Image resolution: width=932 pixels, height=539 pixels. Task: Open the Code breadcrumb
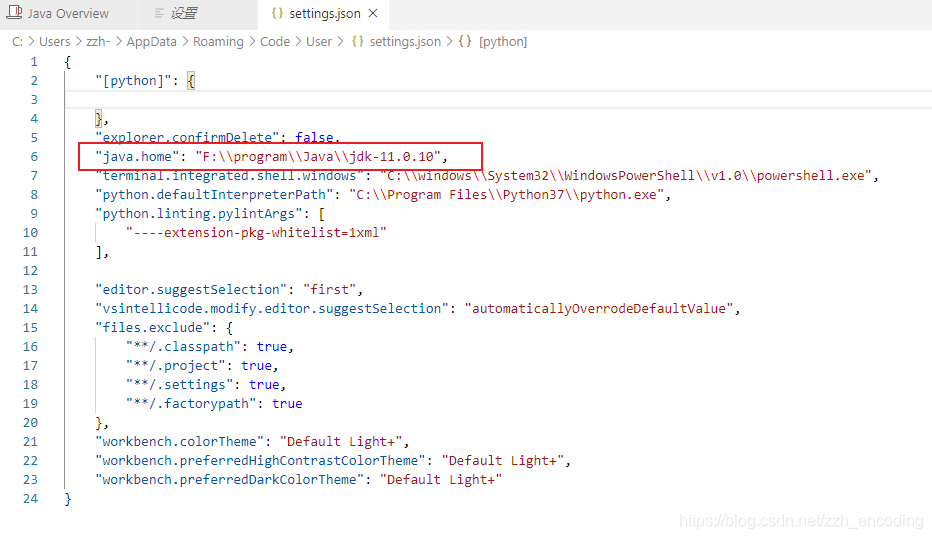click(275, 42)
